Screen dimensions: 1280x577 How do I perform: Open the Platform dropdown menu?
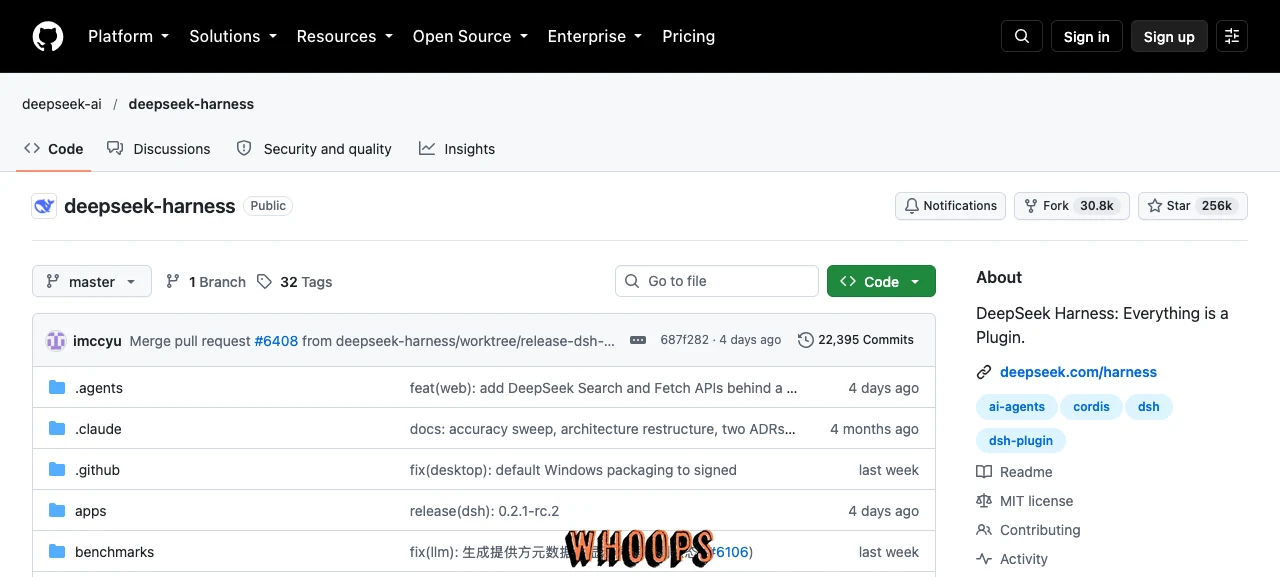(128, 36)
